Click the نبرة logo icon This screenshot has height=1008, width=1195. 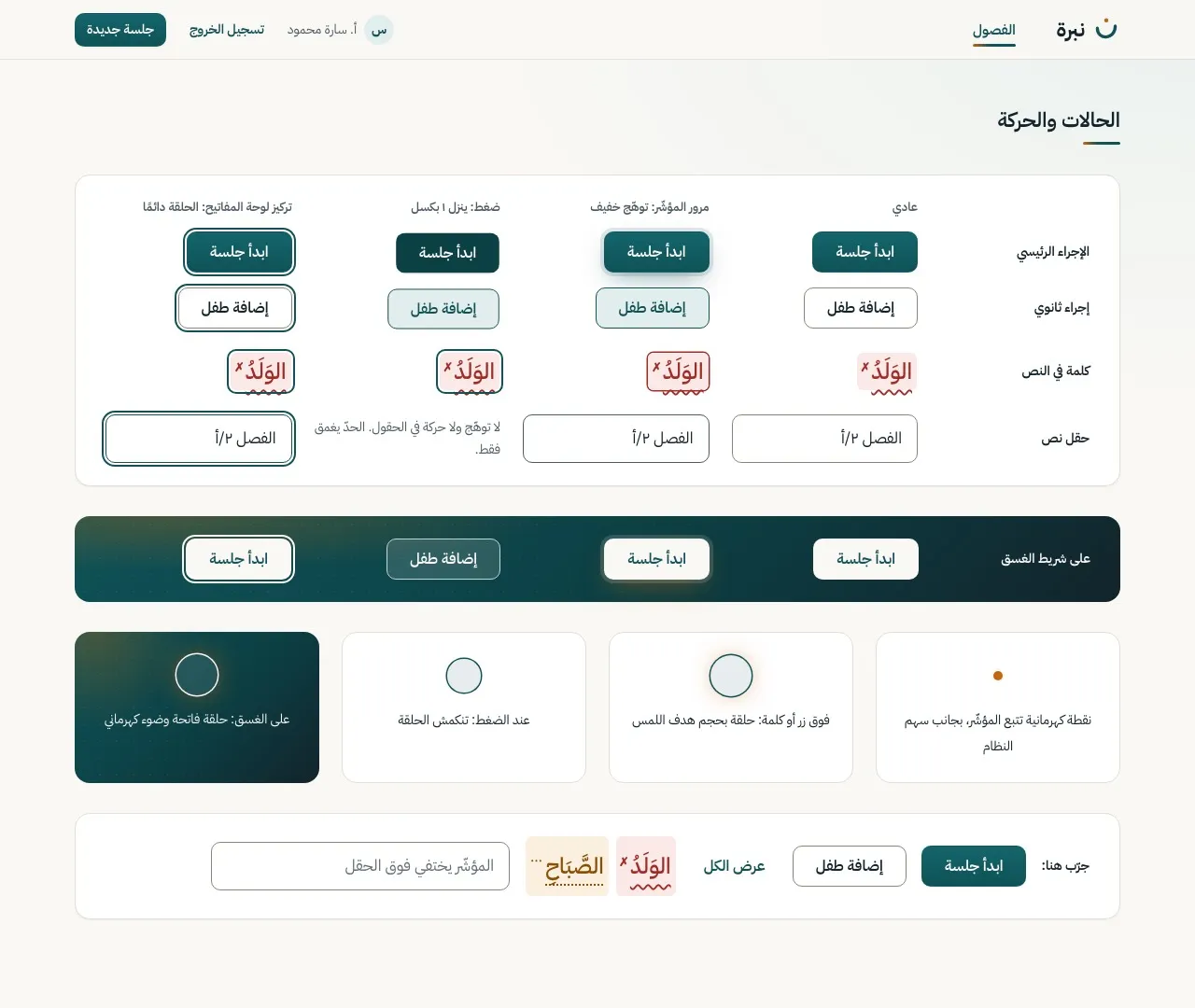click(x=1106, y=29)
